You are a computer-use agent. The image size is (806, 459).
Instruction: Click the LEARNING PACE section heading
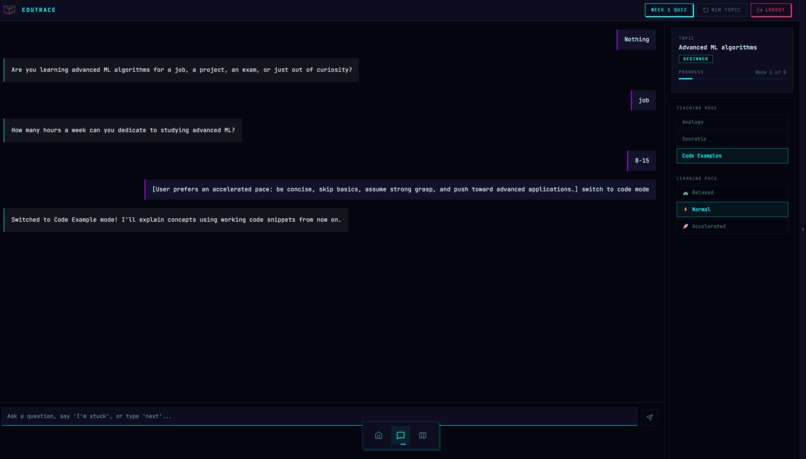pos(697,178)
